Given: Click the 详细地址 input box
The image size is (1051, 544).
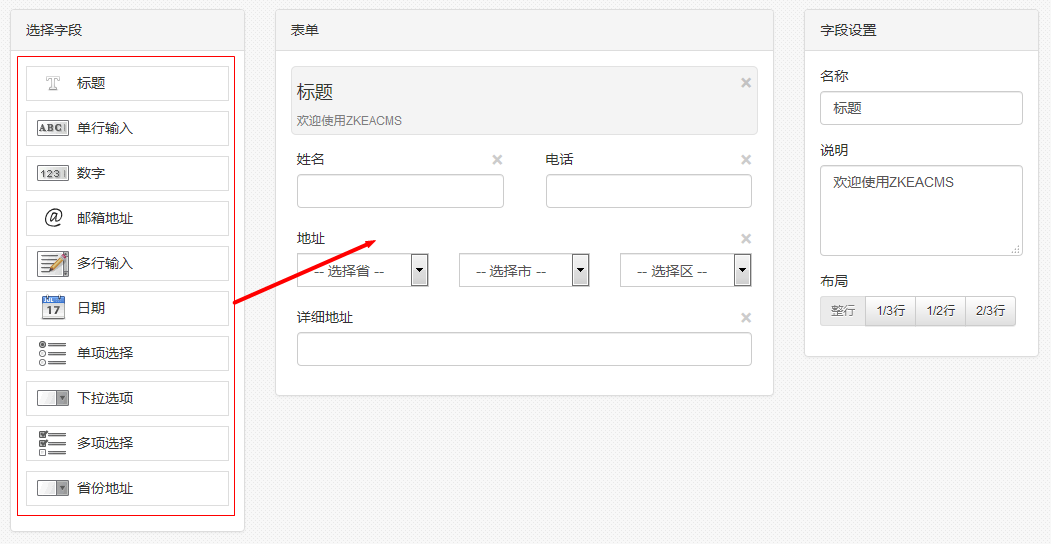Looking at the screenshot, I should coord(524,349).
